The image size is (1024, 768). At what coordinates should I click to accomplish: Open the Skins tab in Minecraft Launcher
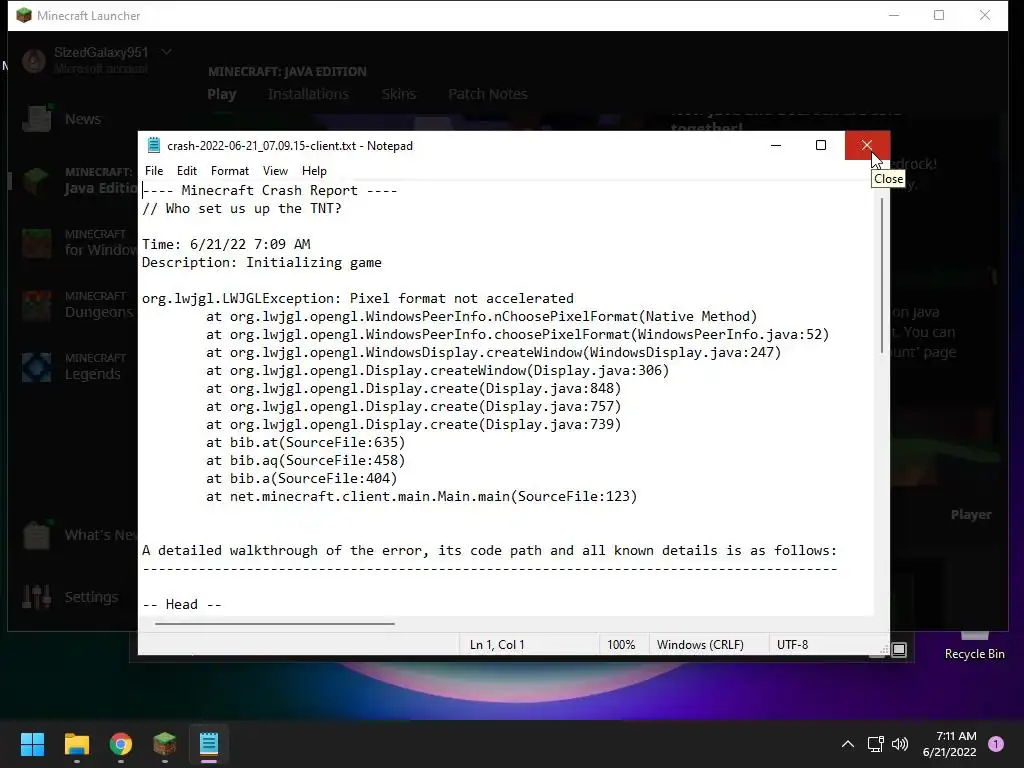coord(399,94)
